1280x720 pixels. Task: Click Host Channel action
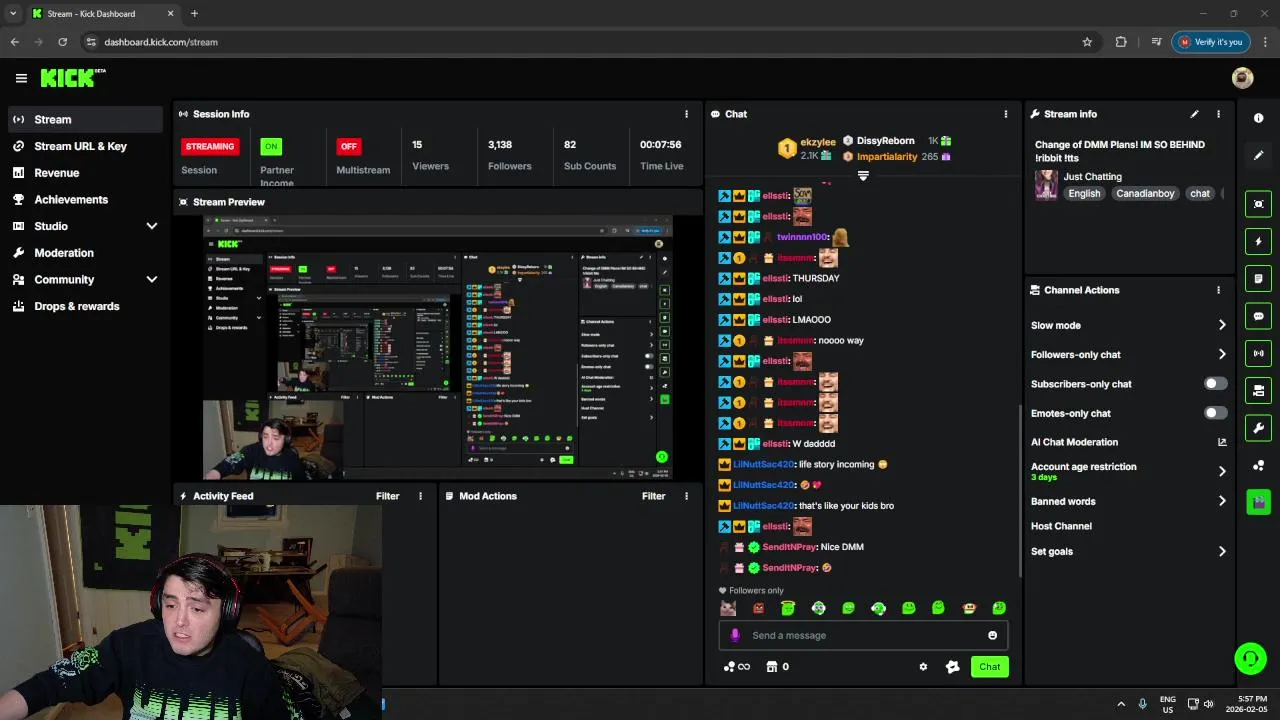[1061, 526]
